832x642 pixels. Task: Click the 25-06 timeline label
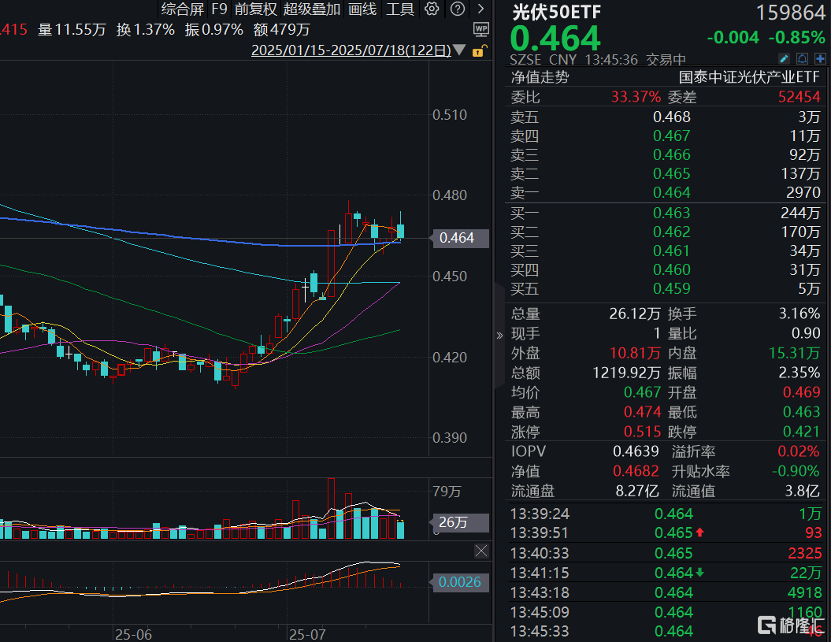pyautogui.click(x=133, y=635)
